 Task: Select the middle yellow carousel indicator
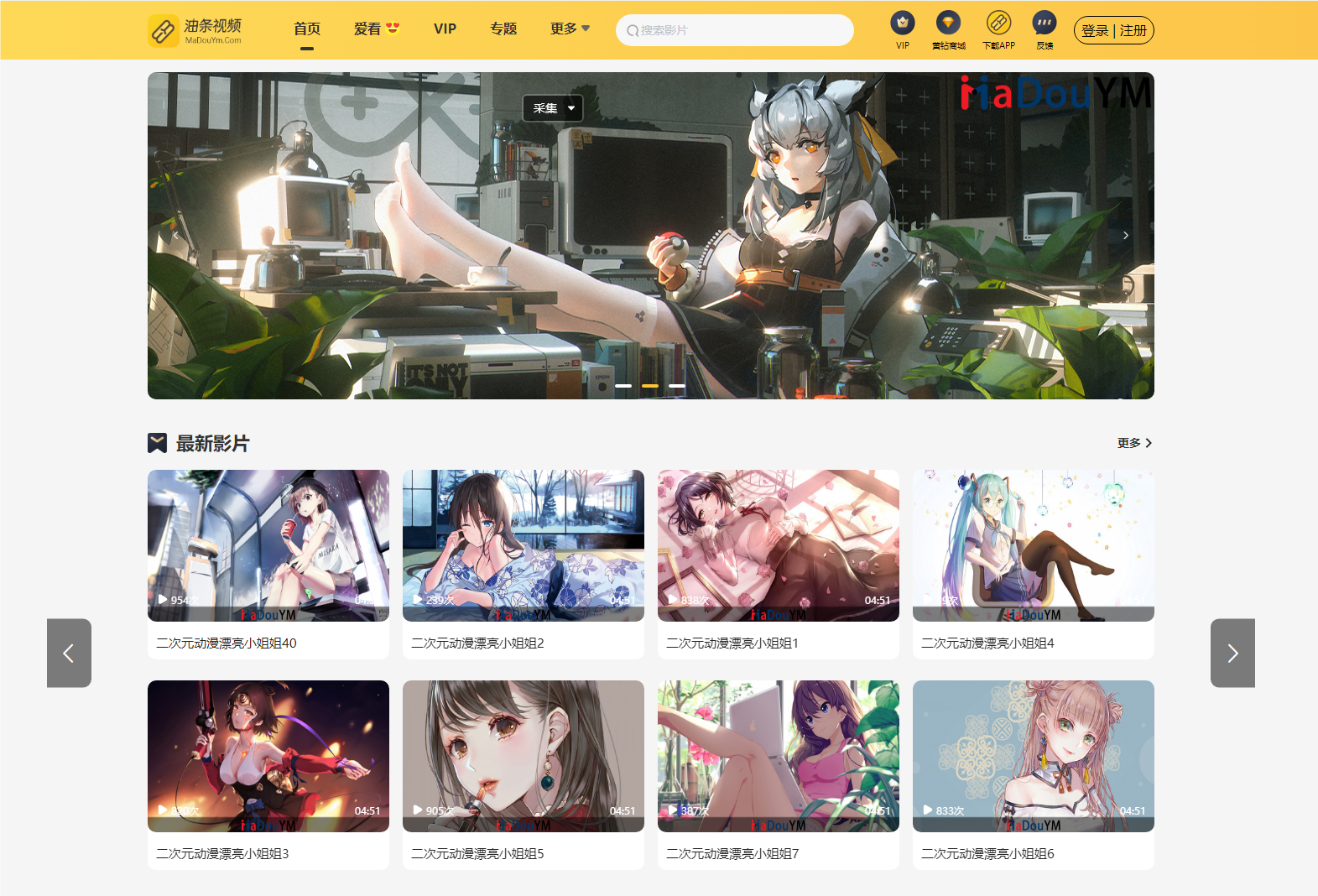[650, 386]
